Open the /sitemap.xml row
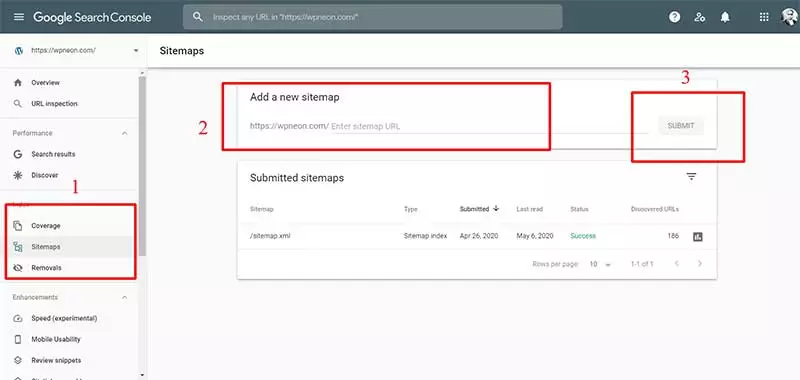Viewport: 800px width, 380px height. 477,236
